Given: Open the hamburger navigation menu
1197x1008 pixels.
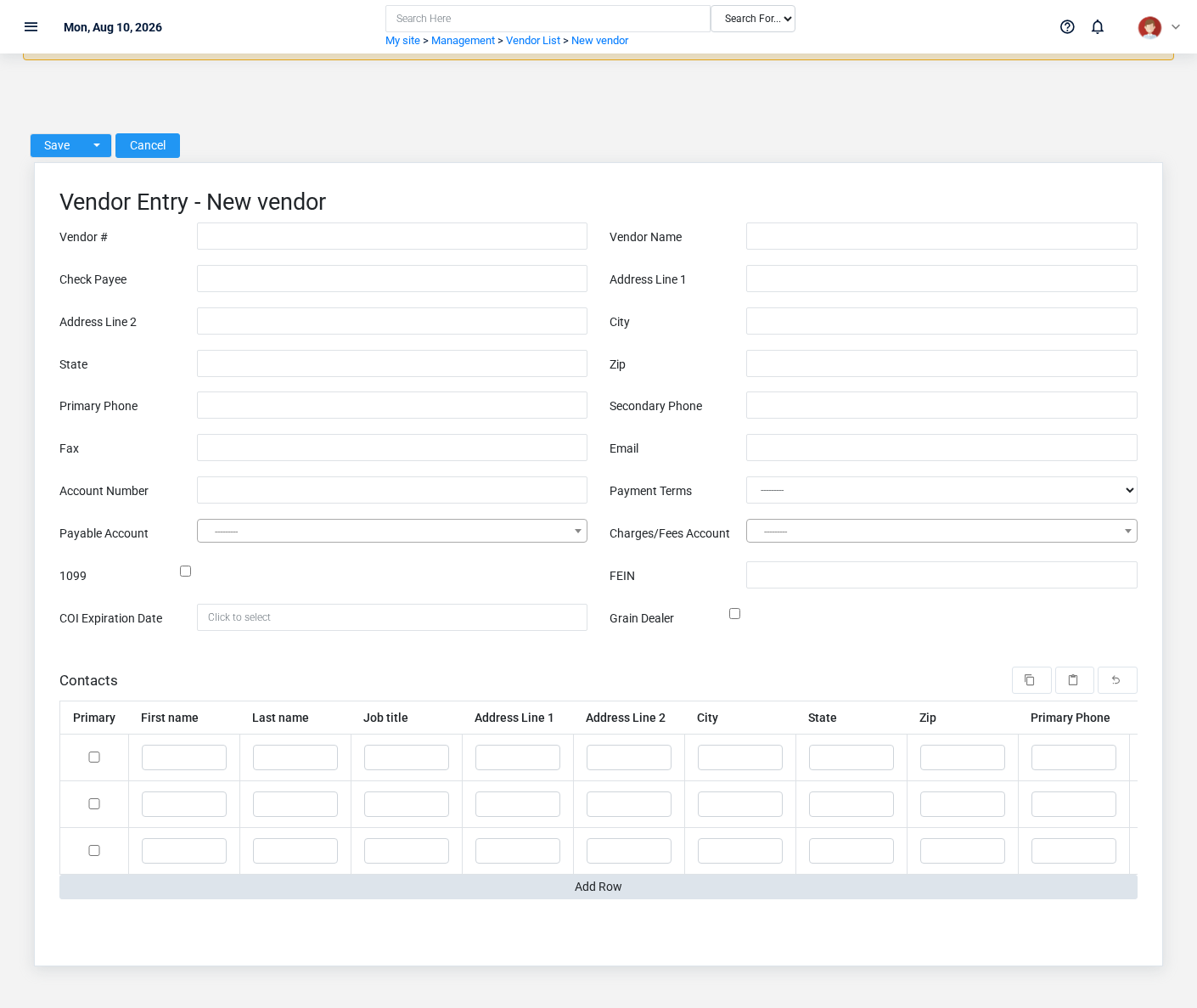Looking at the screenshot, I should (31, 27).
